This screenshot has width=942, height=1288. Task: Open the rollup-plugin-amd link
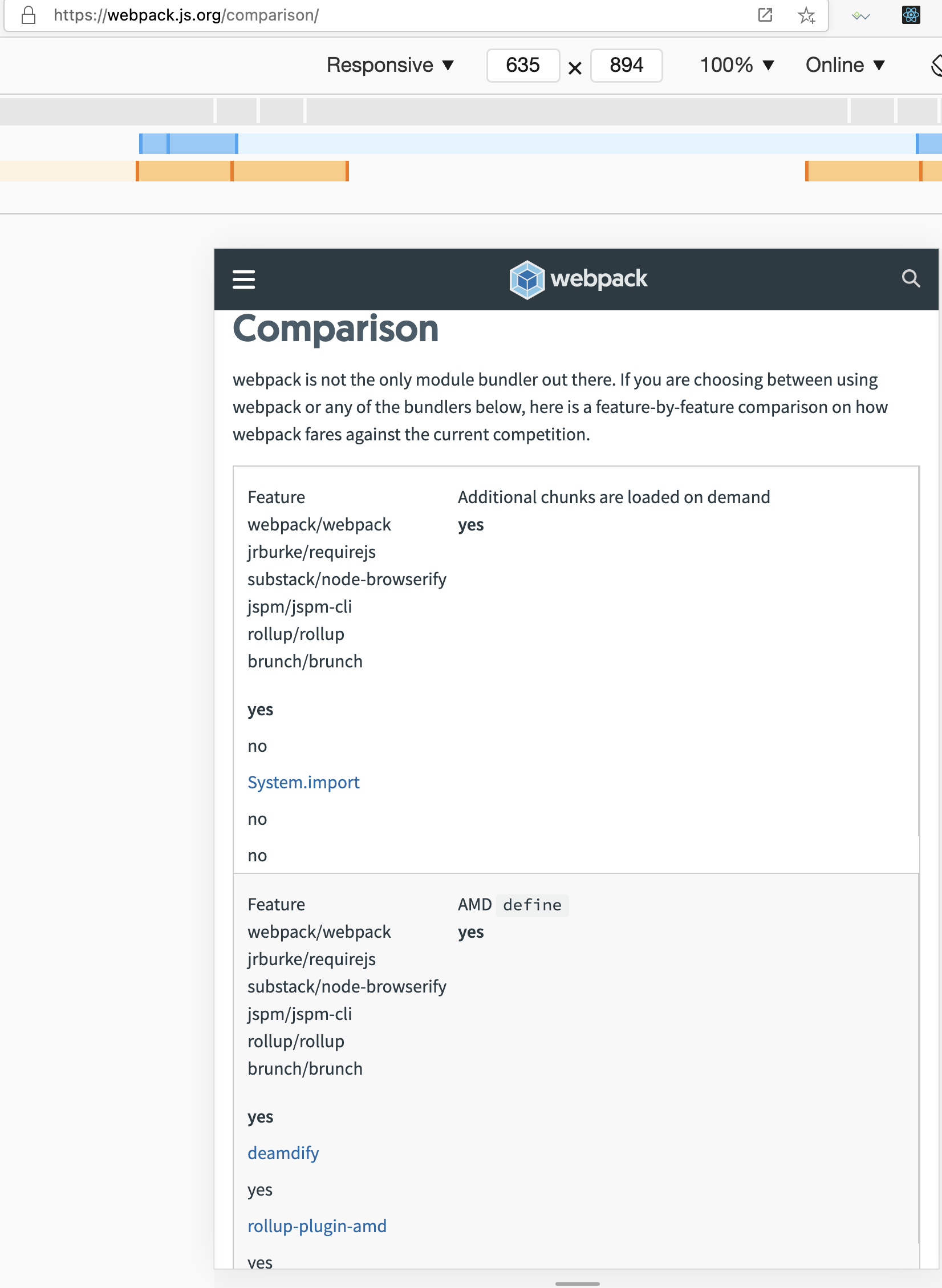point(316,1225)
